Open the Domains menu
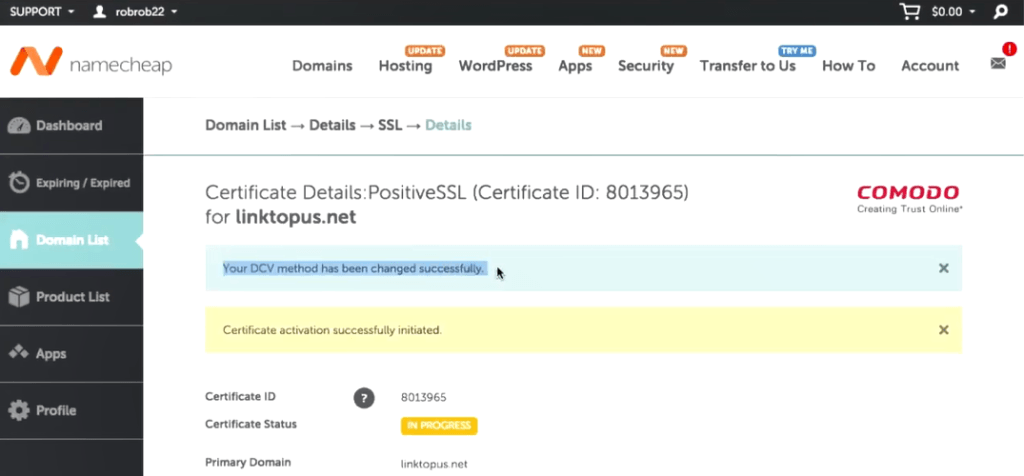Screen dimensions: 1024x476 (322, 66)
